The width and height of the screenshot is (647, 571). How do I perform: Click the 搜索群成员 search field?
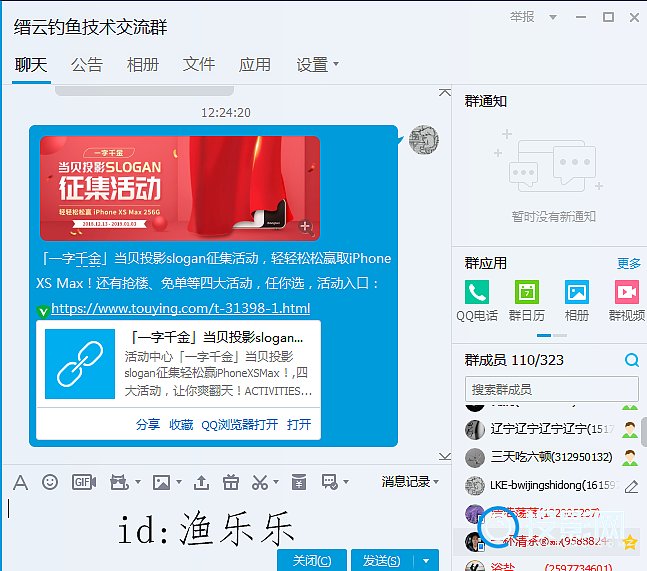coord(550,389)
